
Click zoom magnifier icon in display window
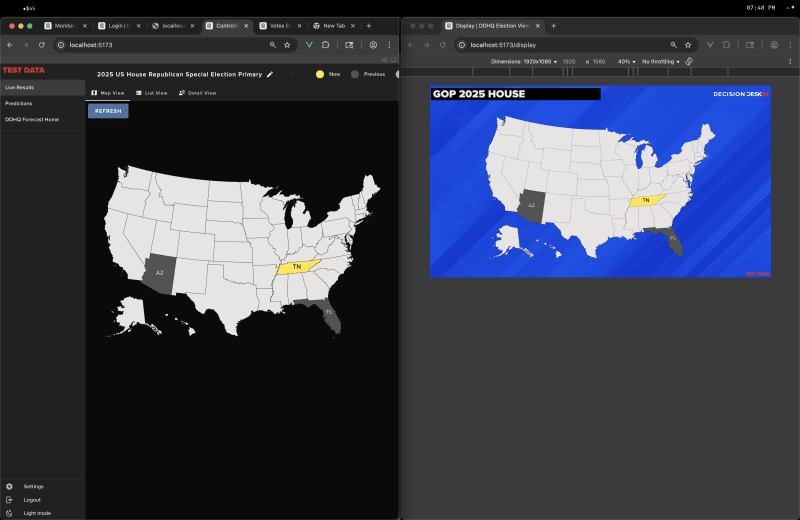pyautogui.click(x=674, y=45)
